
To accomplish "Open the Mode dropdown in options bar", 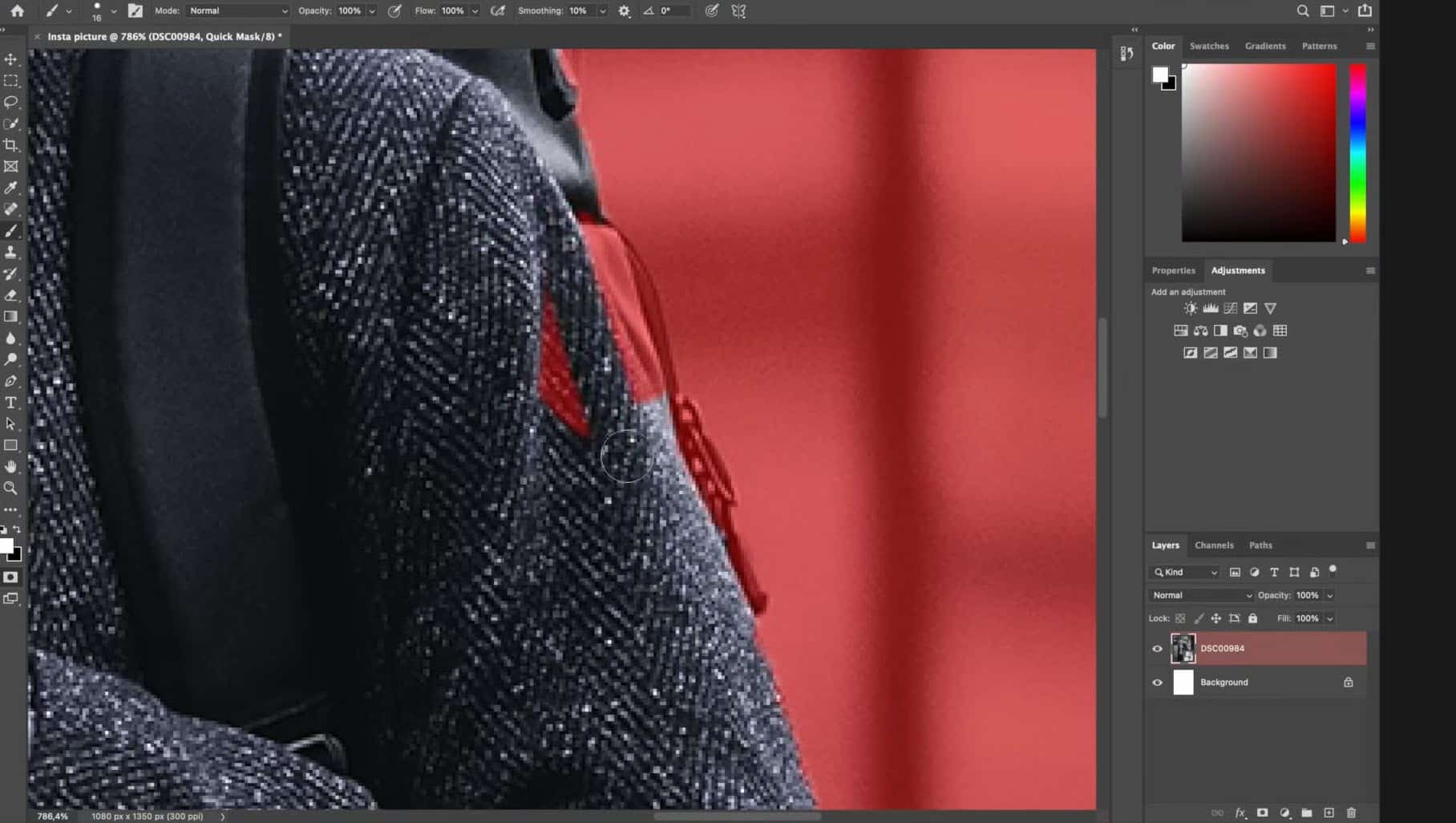I will pyautogui.click(x=237, y=10).
